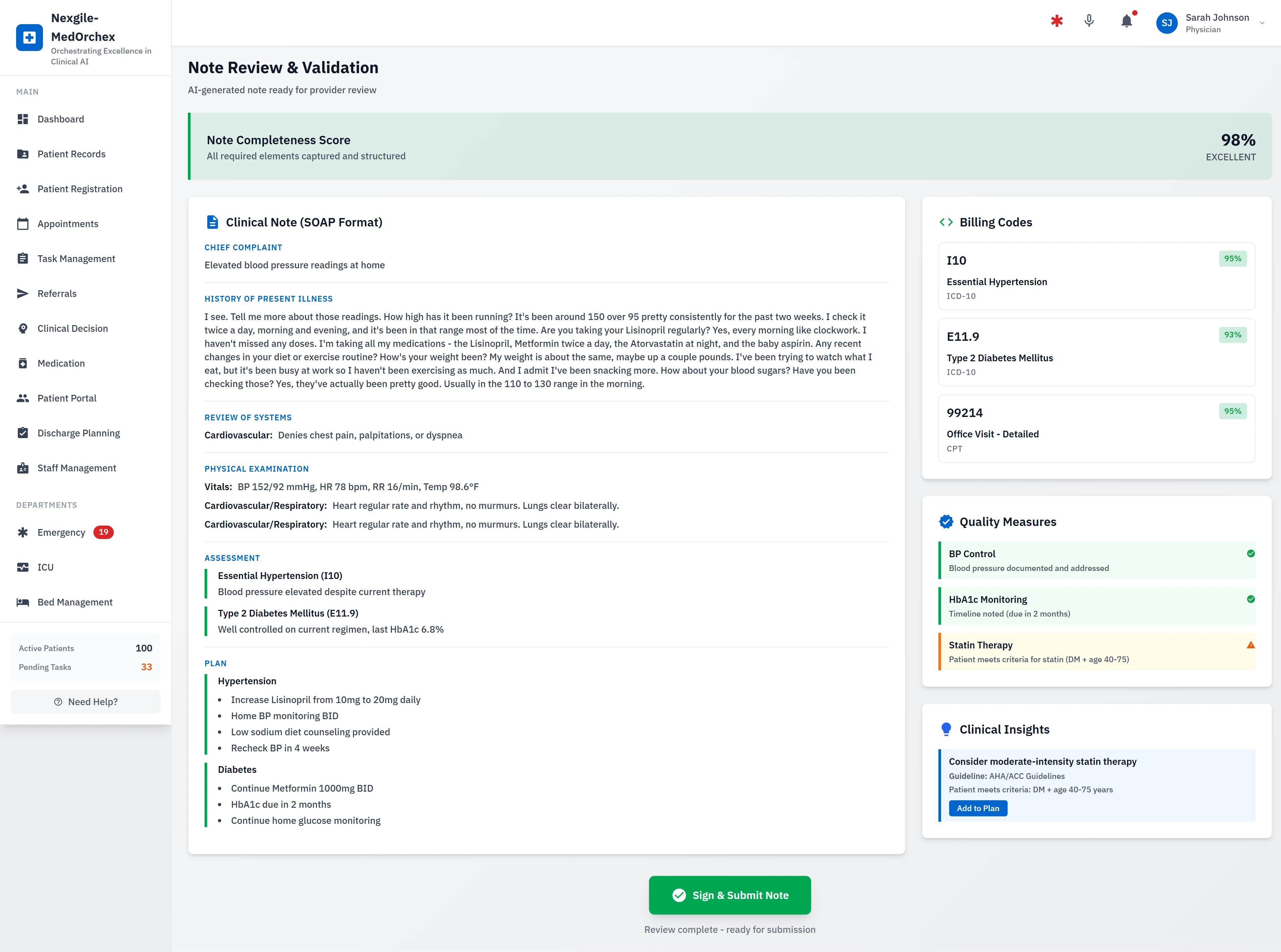
Task: Open the Discharge Planning menu item
Action: [79, 433]
